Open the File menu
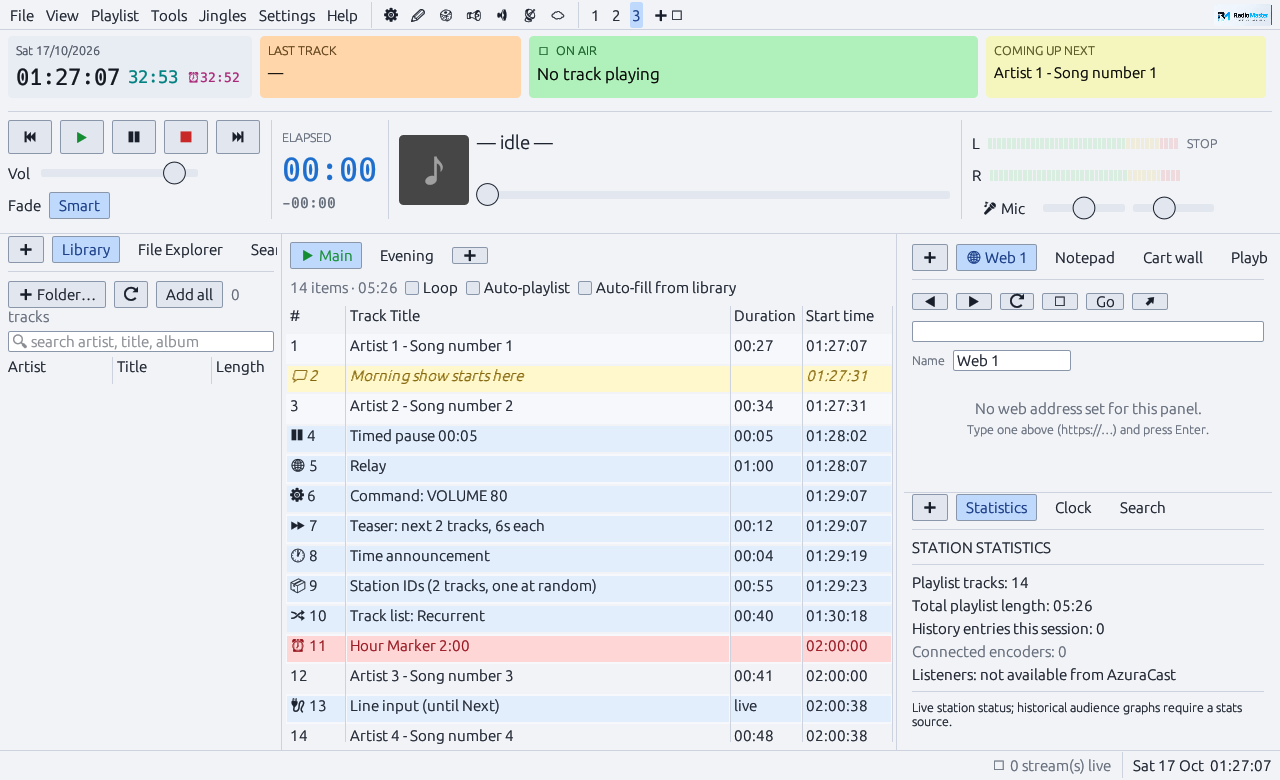1280x780 pixels. (22, 15)
